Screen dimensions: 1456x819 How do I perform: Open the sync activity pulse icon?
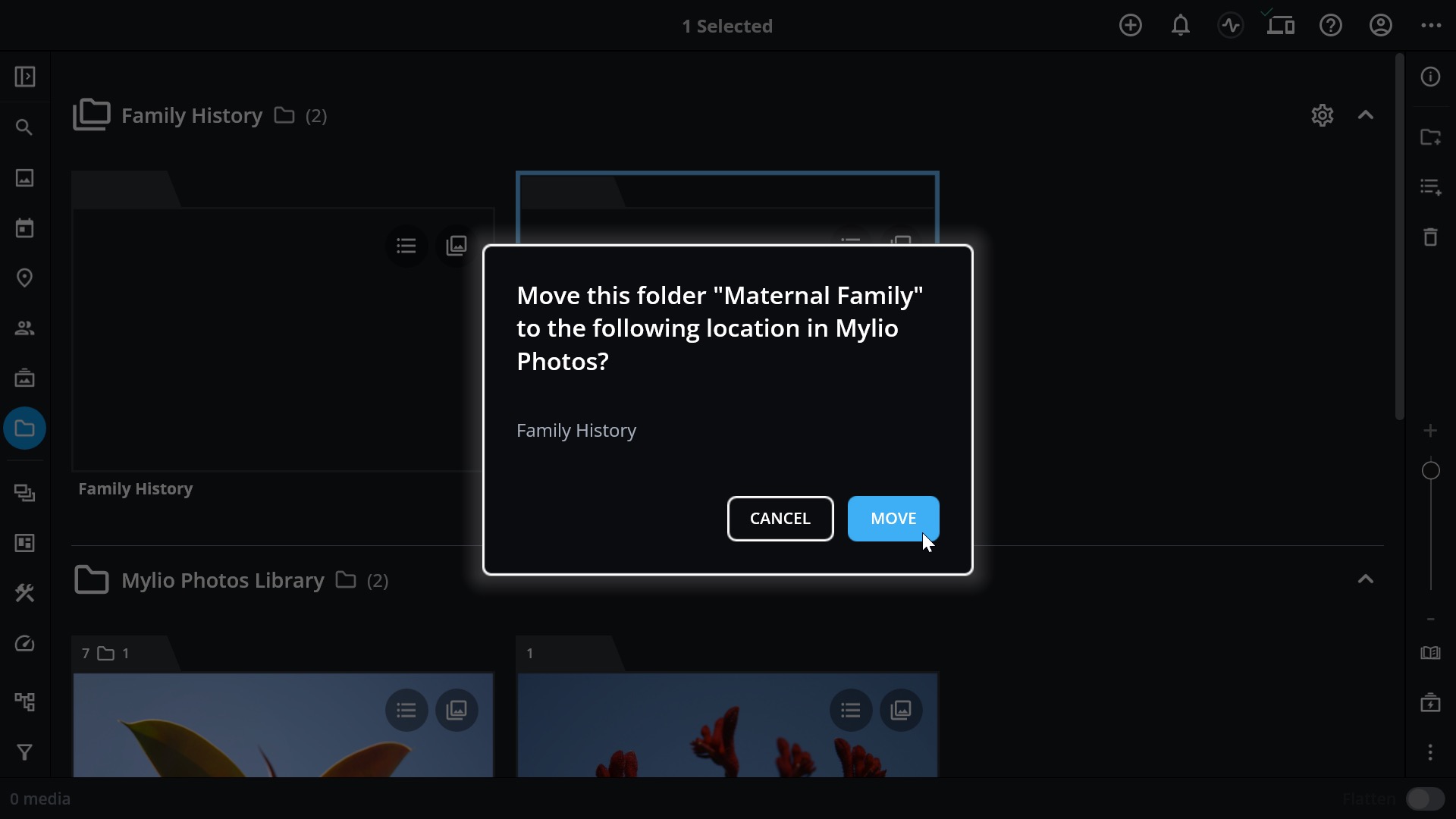1230,26
